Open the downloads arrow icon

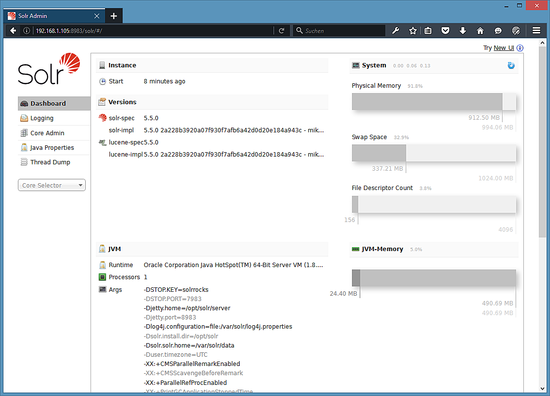pos(463,31)
